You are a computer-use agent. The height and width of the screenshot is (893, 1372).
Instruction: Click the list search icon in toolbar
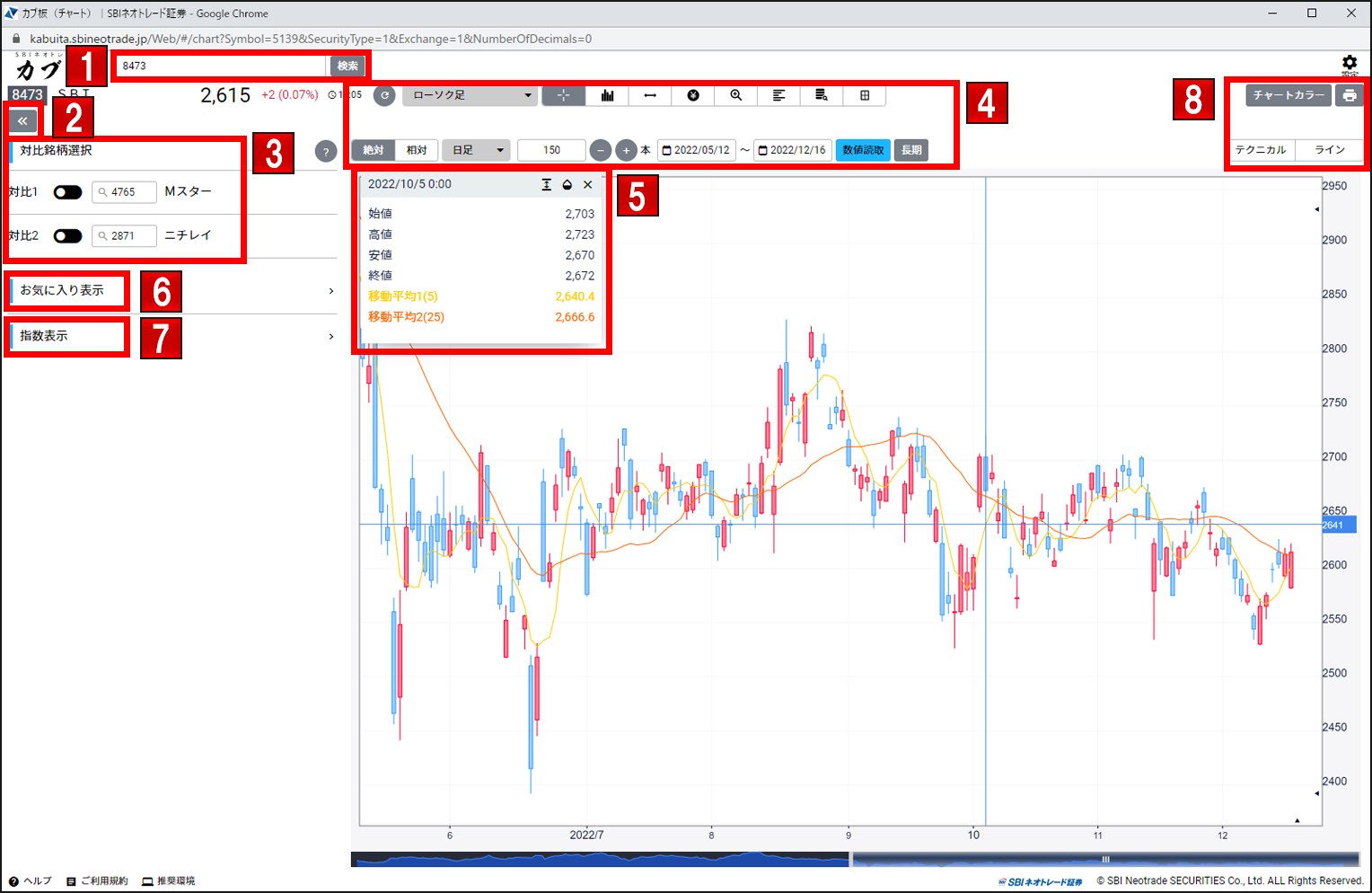coord(822,95)
